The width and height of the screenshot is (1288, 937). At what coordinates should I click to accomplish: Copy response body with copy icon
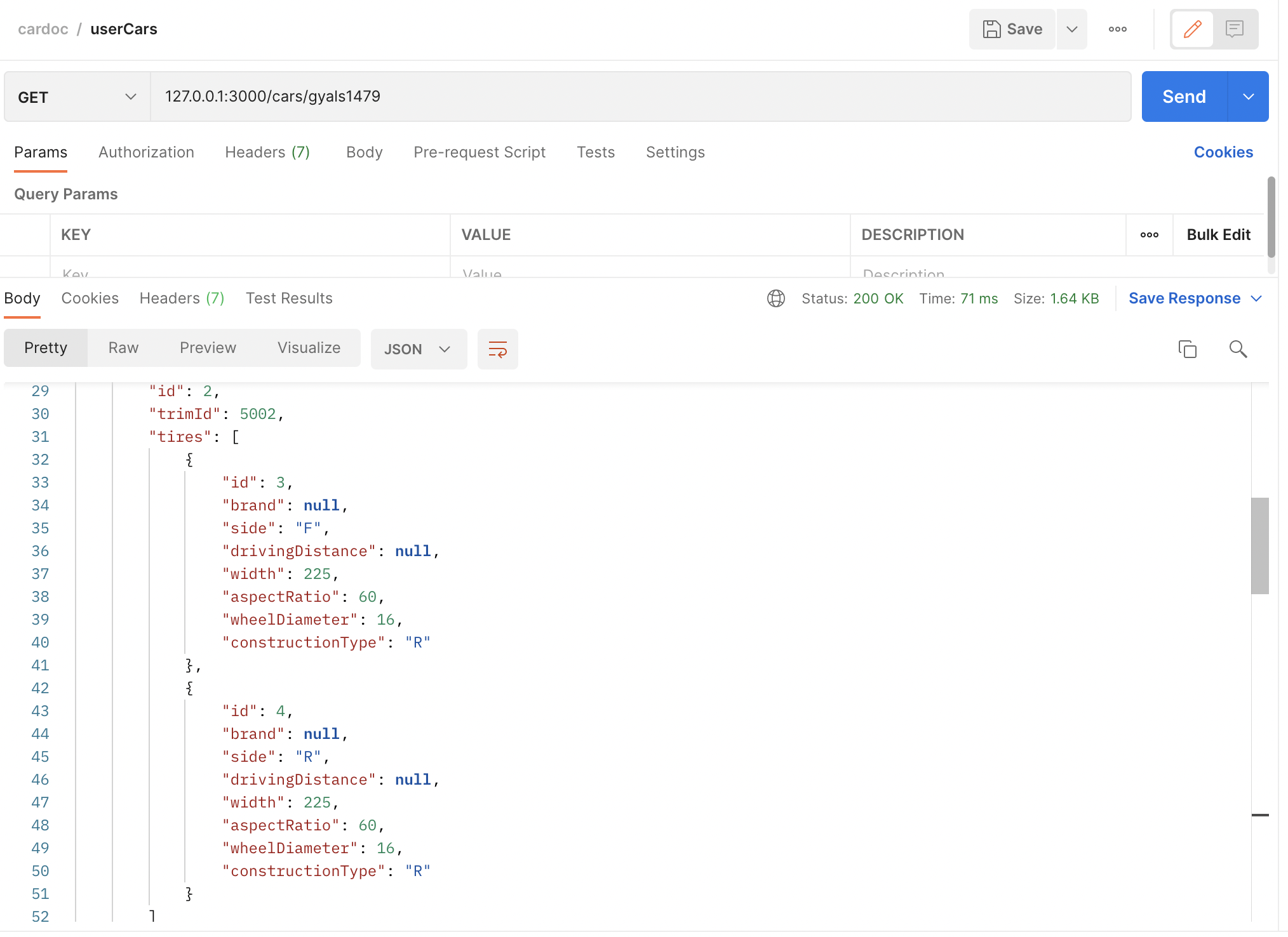click(x=1188, y=349)
